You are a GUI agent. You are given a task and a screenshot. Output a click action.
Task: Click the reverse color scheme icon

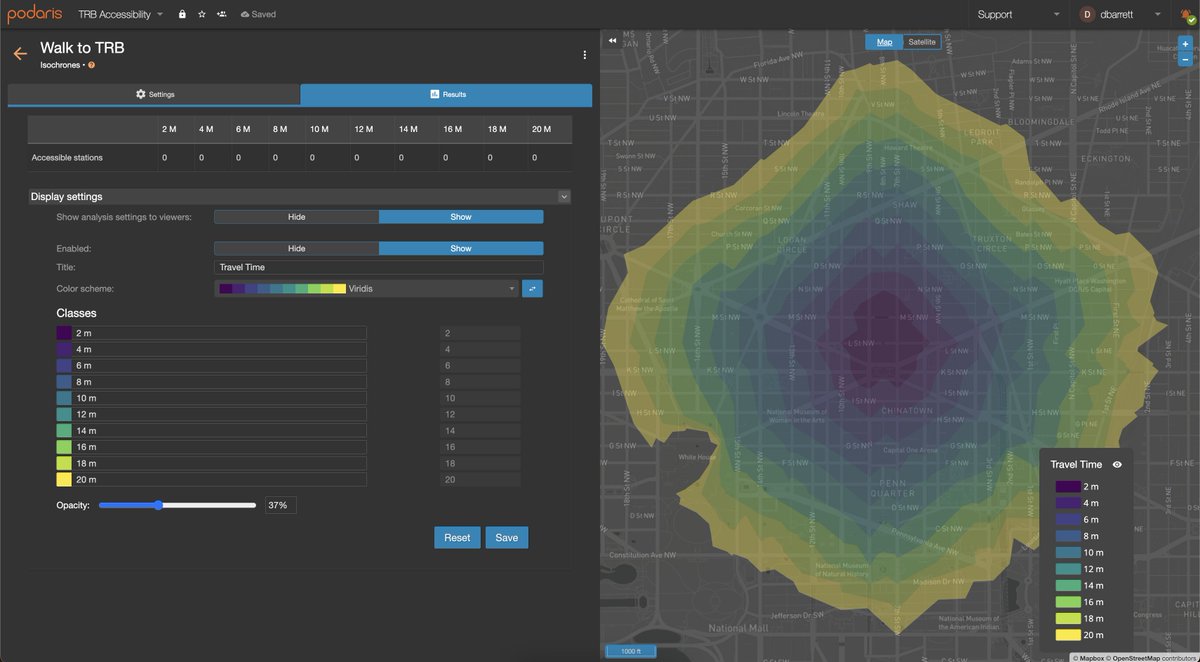[533, 288]
